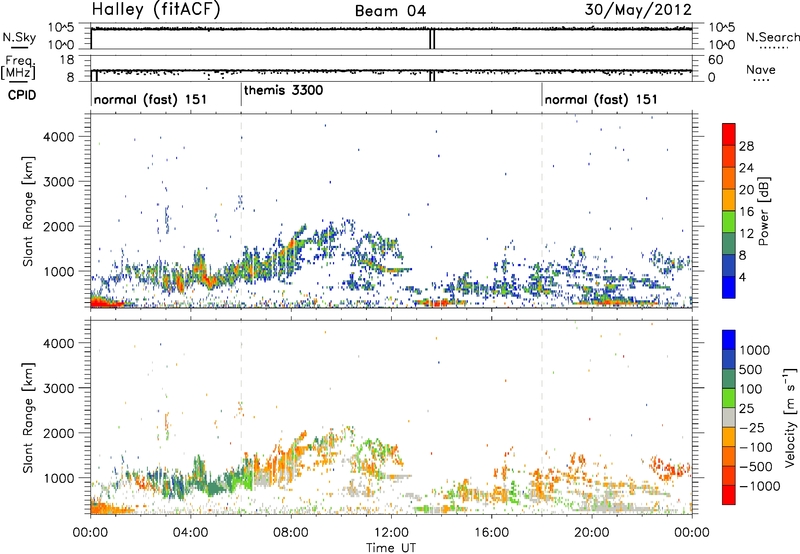Select the "Freq. [MHz]" axis label
Screen dimensions: 800x554
coord(19,68)
